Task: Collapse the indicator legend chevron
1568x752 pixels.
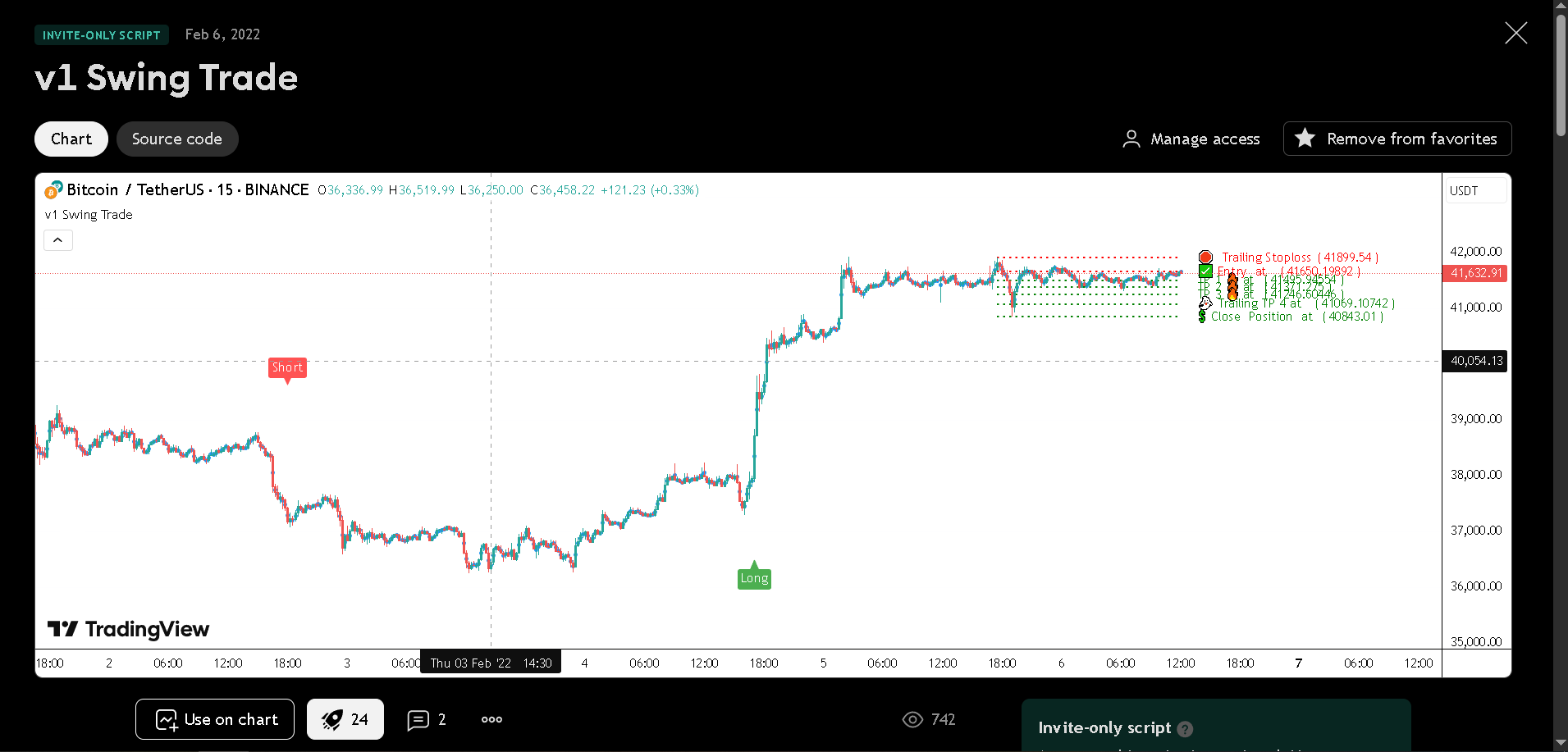Action: point(58,240)
